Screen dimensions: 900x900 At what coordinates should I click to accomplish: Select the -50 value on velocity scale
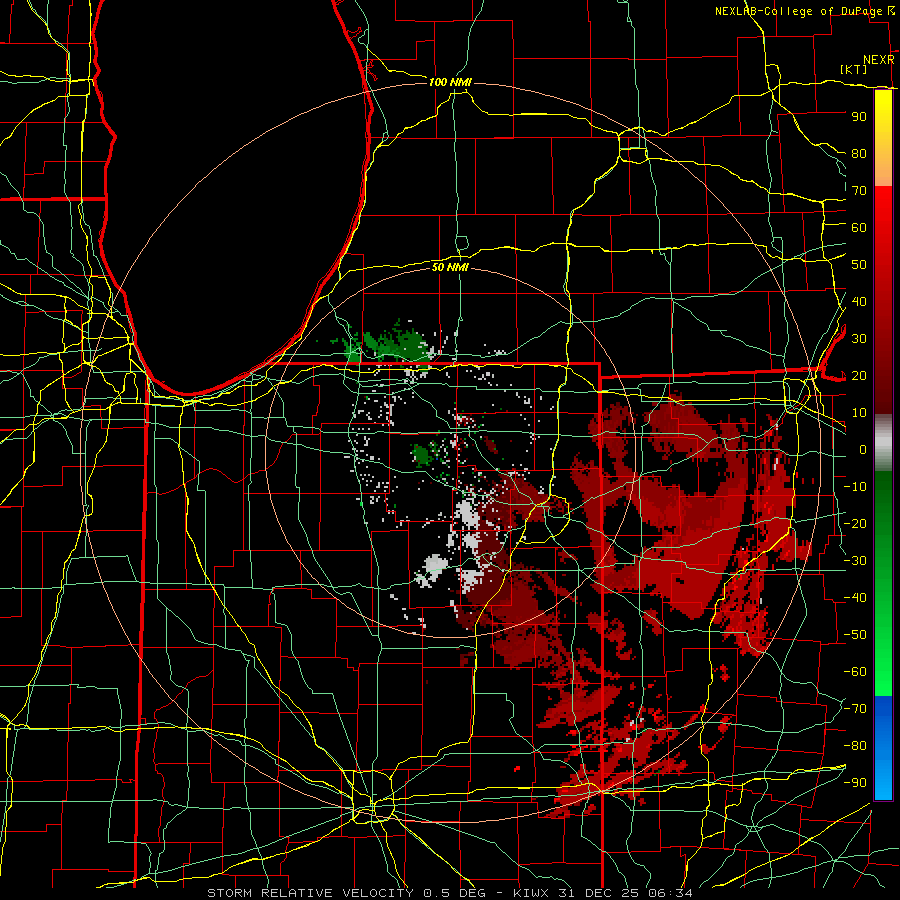click(x=855, y=635)
